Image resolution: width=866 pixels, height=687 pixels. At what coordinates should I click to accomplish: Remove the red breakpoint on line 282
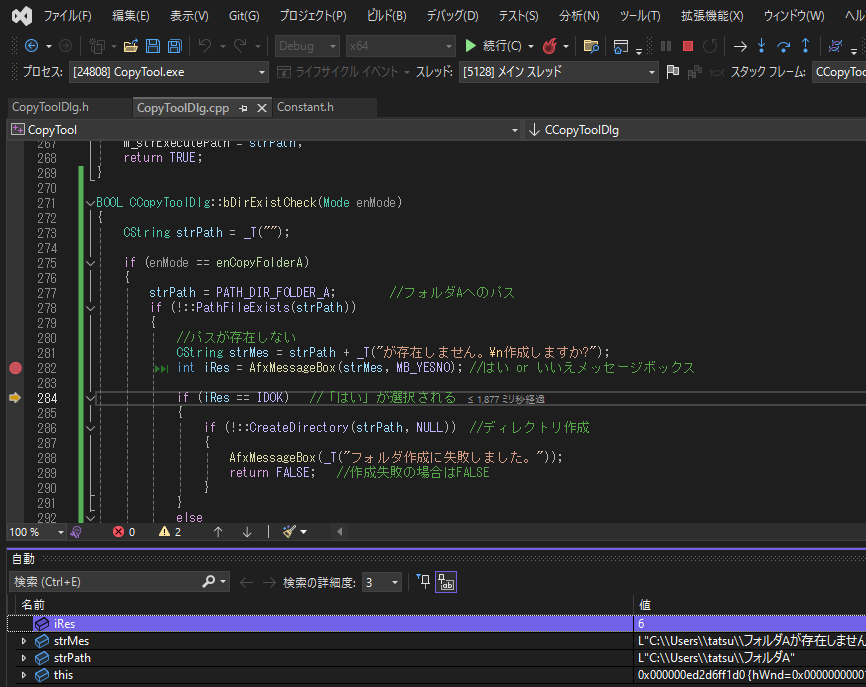point(15,368)
